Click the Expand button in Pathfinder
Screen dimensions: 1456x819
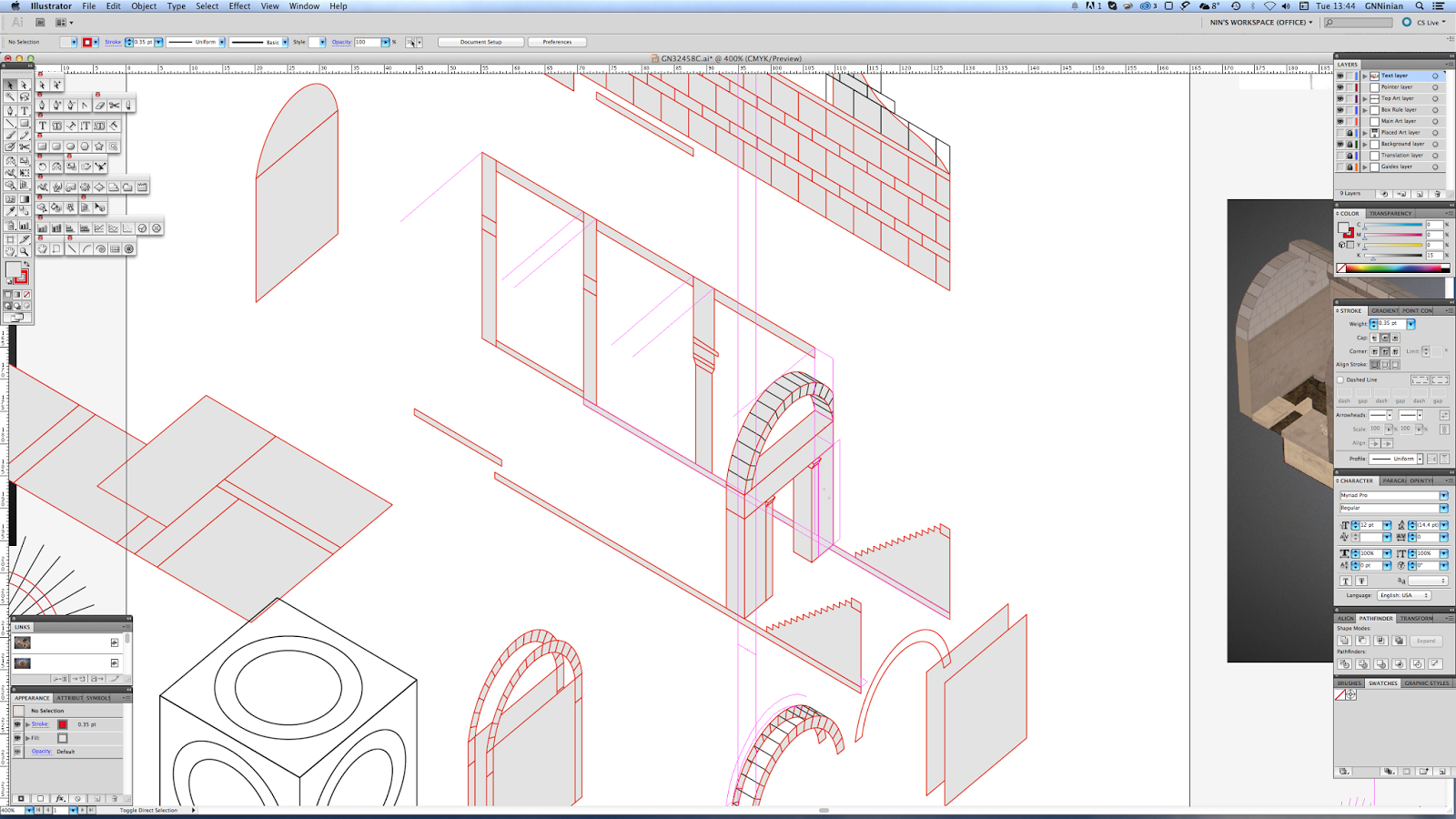coord(1425,641)
